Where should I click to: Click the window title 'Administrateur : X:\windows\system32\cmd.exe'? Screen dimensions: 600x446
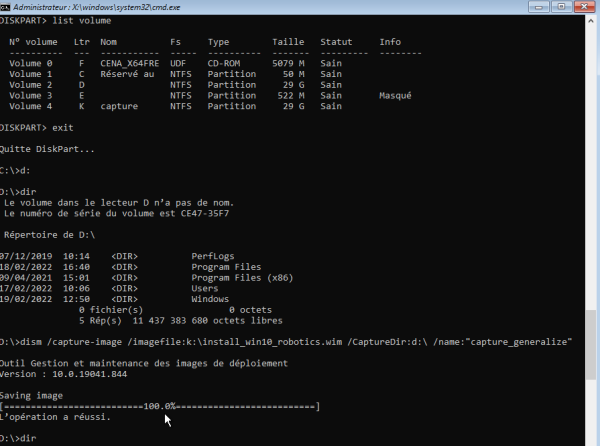(x=96, y=7)
